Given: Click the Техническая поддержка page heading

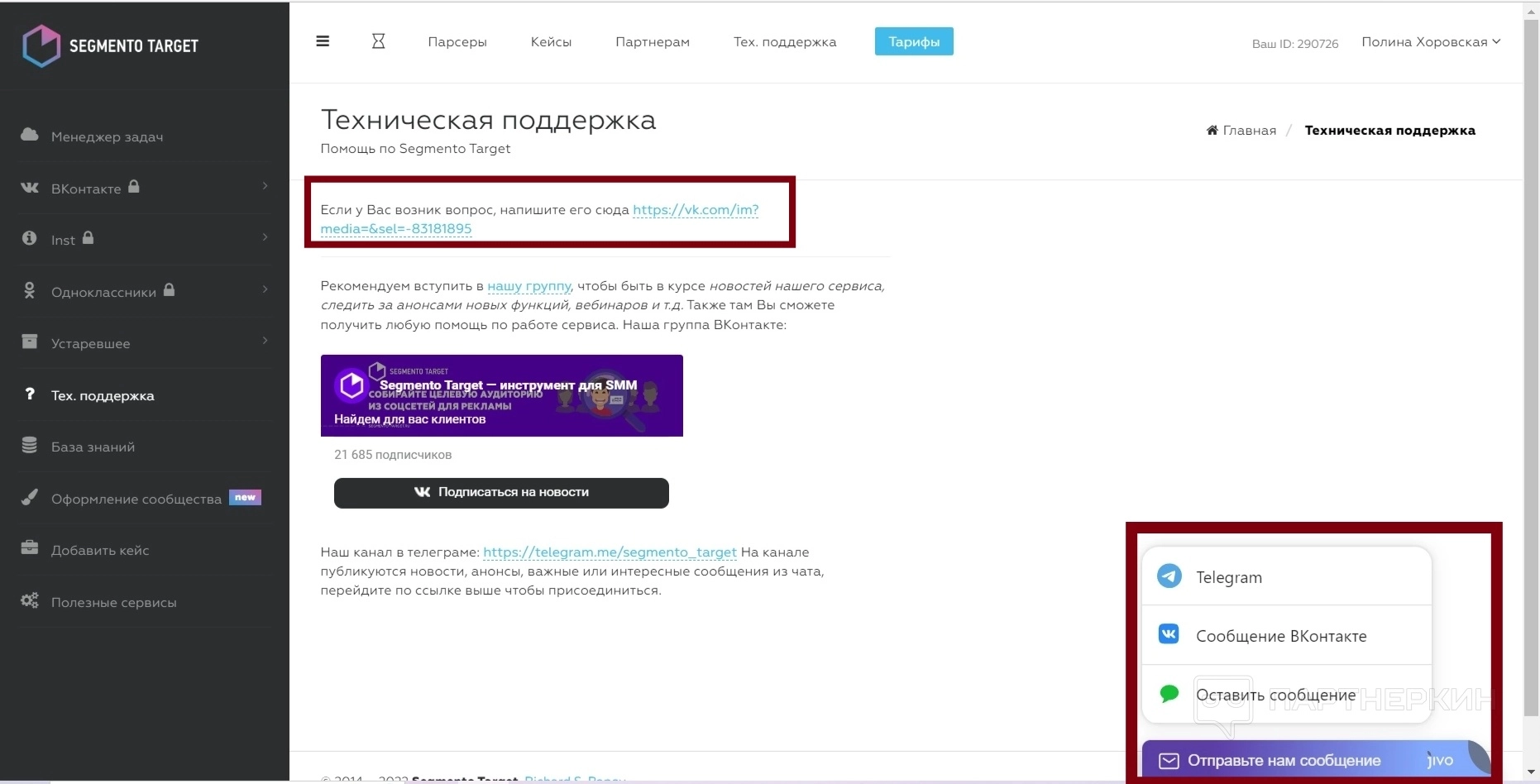Looking at the screenshot, I should (x=488, y=121).
